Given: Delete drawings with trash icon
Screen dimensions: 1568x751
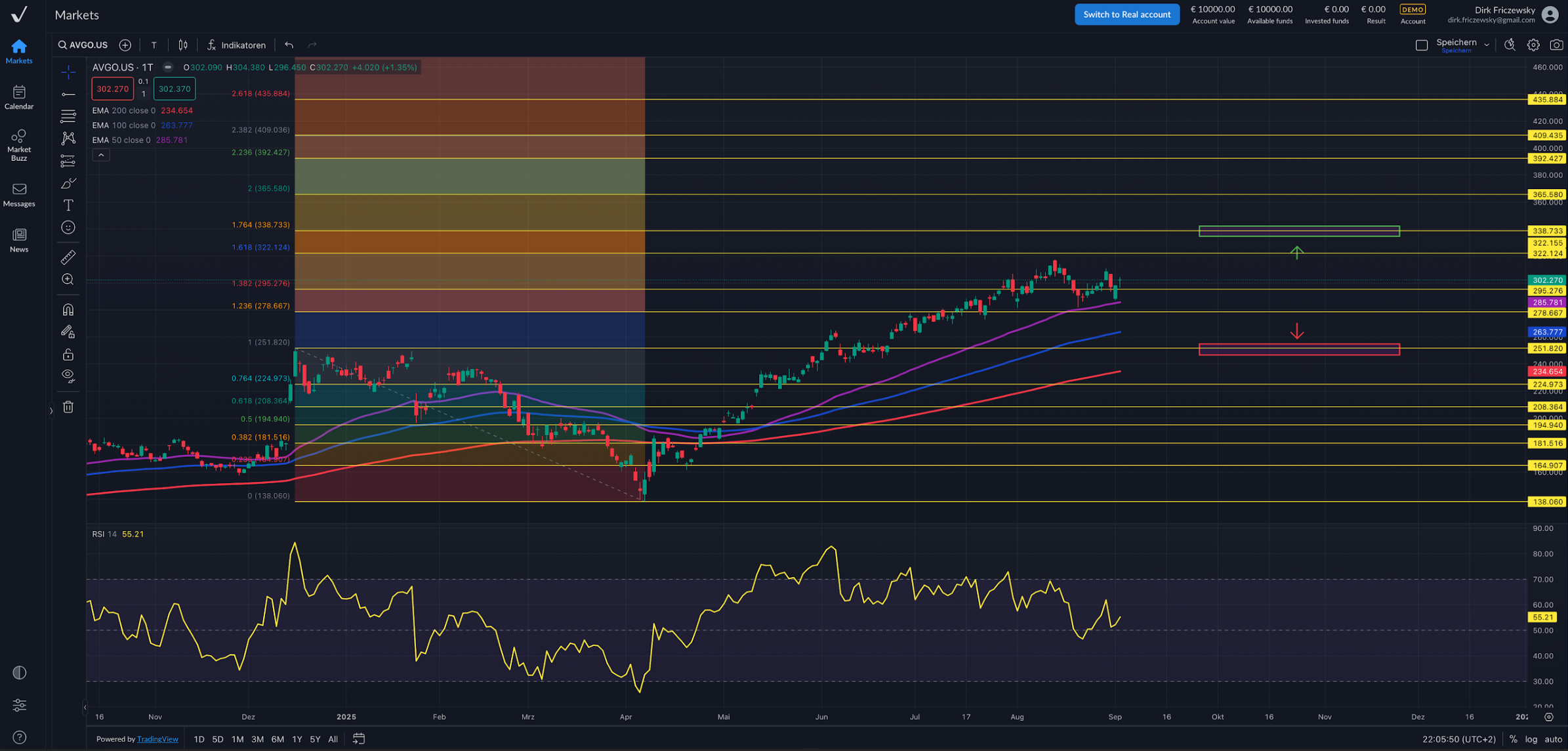Looking at the screenshot, I should 68,407.
